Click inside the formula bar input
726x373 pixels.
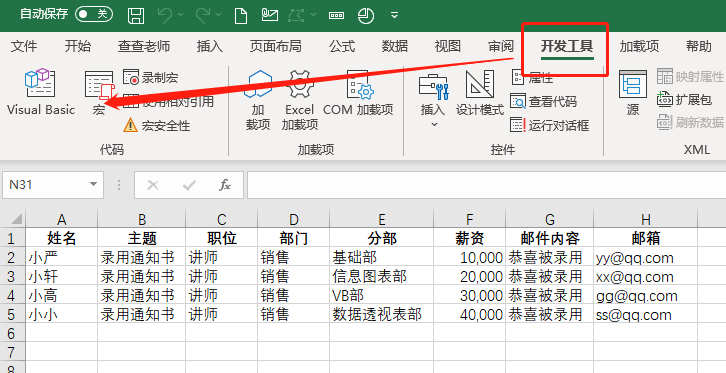coord(486,185)
